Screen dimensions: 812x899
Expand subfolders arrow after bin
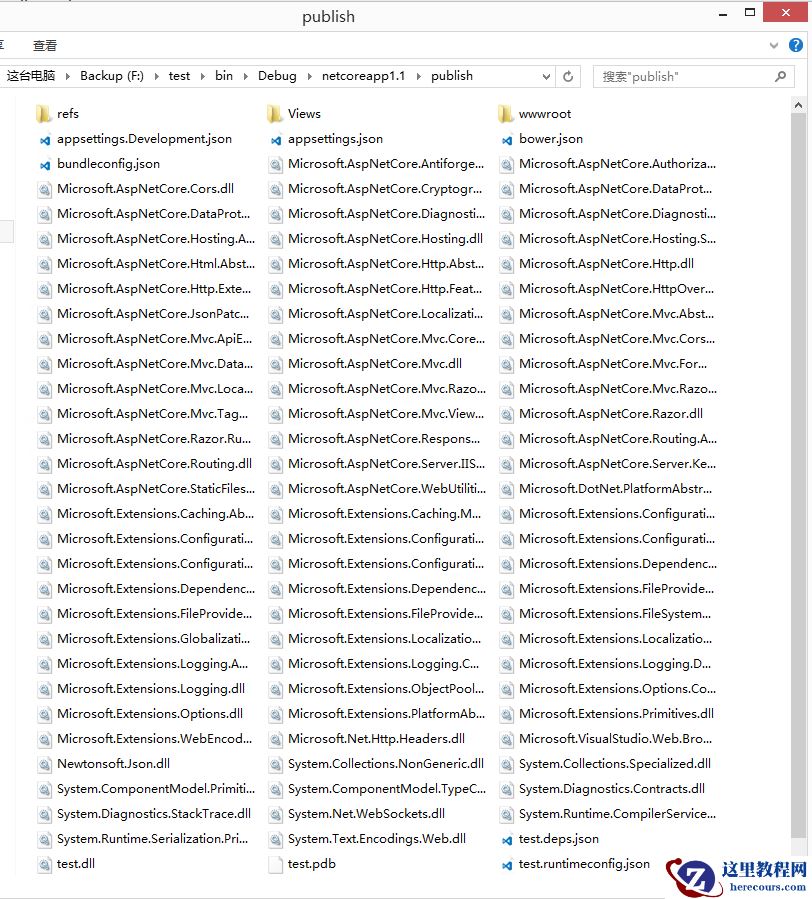[x=245, y=76]
